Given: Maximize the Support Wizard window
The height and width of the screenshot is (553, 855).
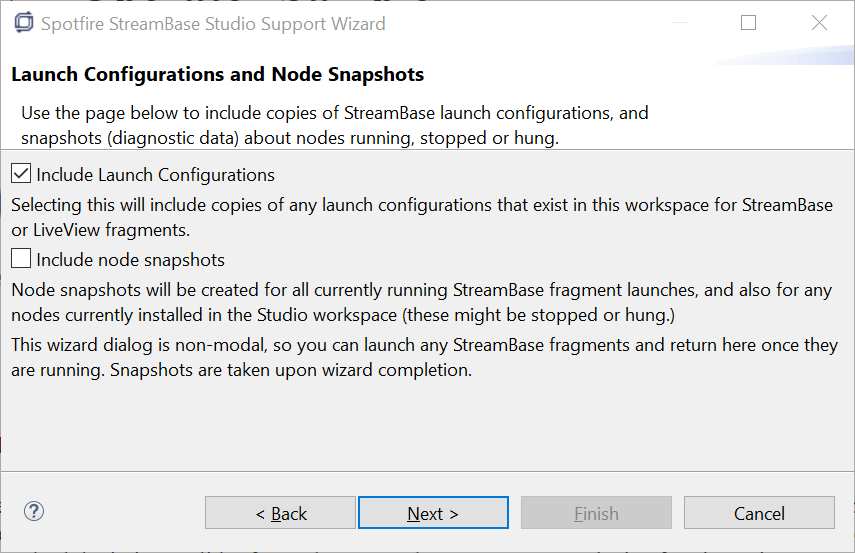Looking at the screenshot, I should point(748,23).
